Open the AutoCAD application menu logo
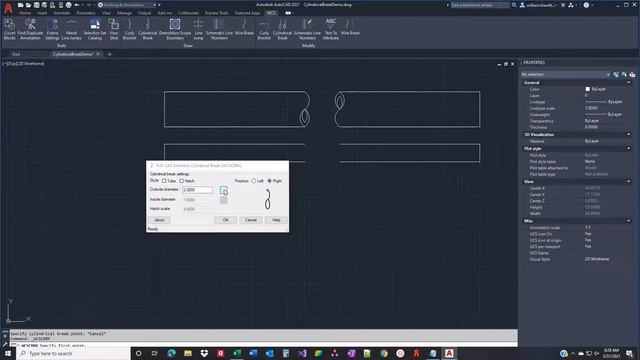The width and height of the screenshot is (640, 360). click(x=8, y=9)
